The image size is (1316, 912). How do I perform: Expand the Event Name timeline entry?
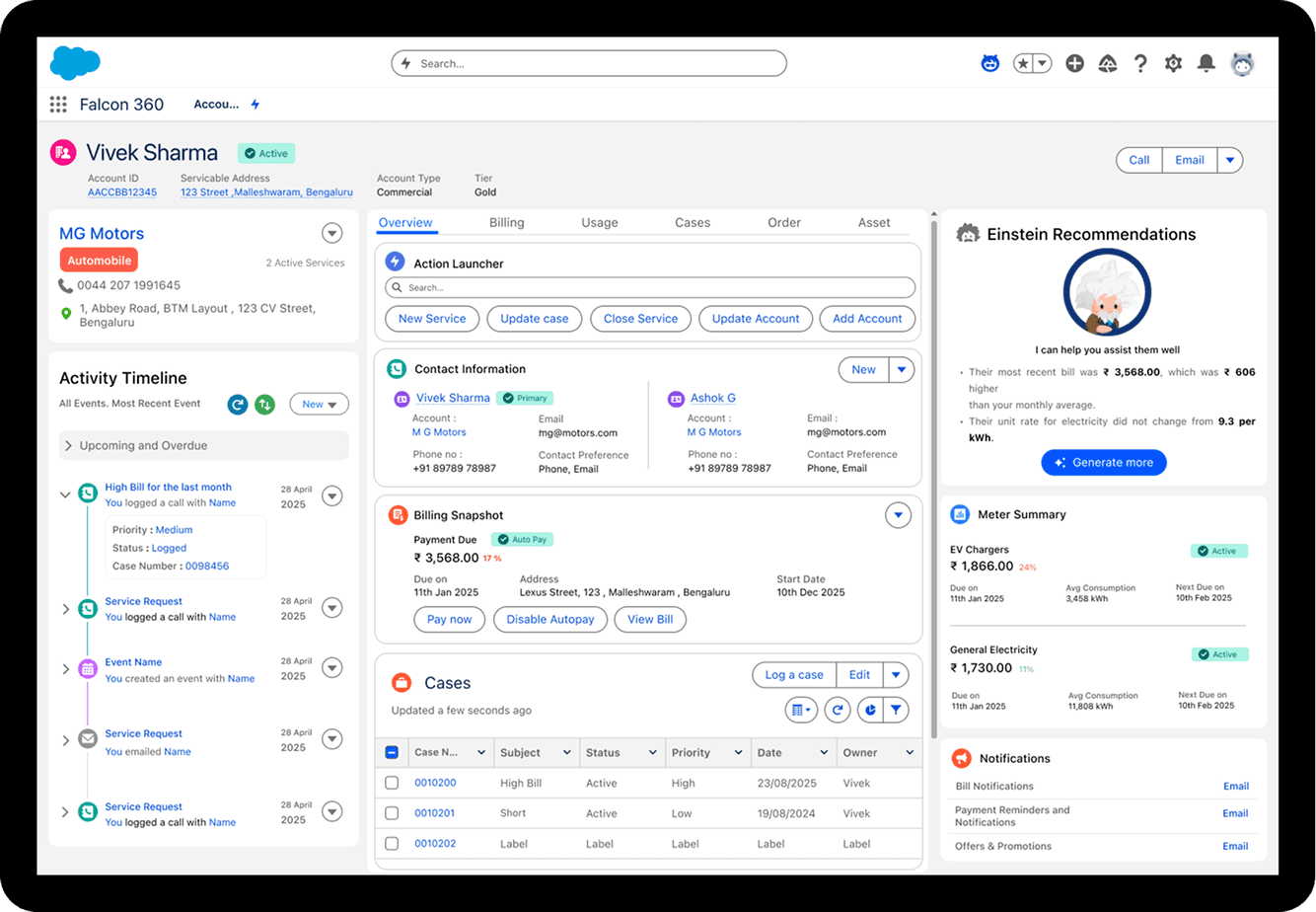coord(66,669)
